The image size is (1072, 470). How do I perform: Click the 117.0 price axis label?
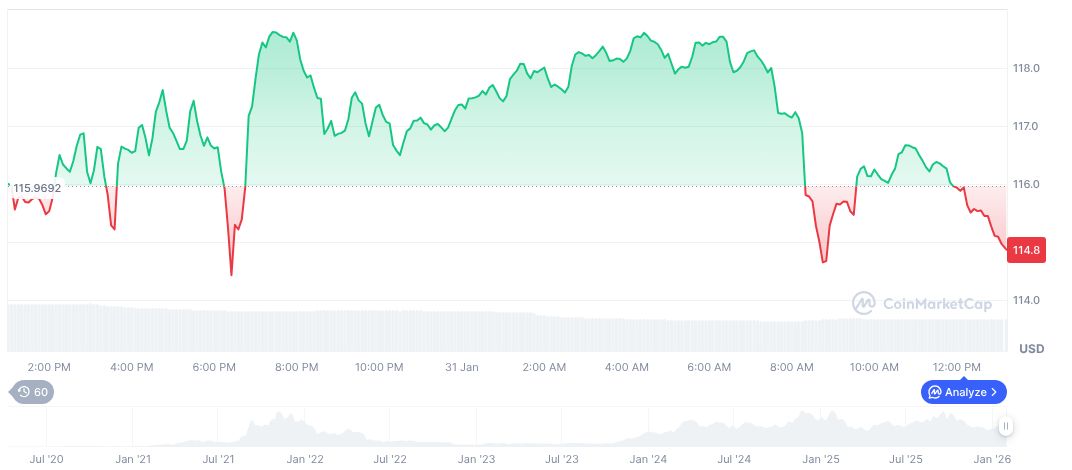click(1027, 127)
